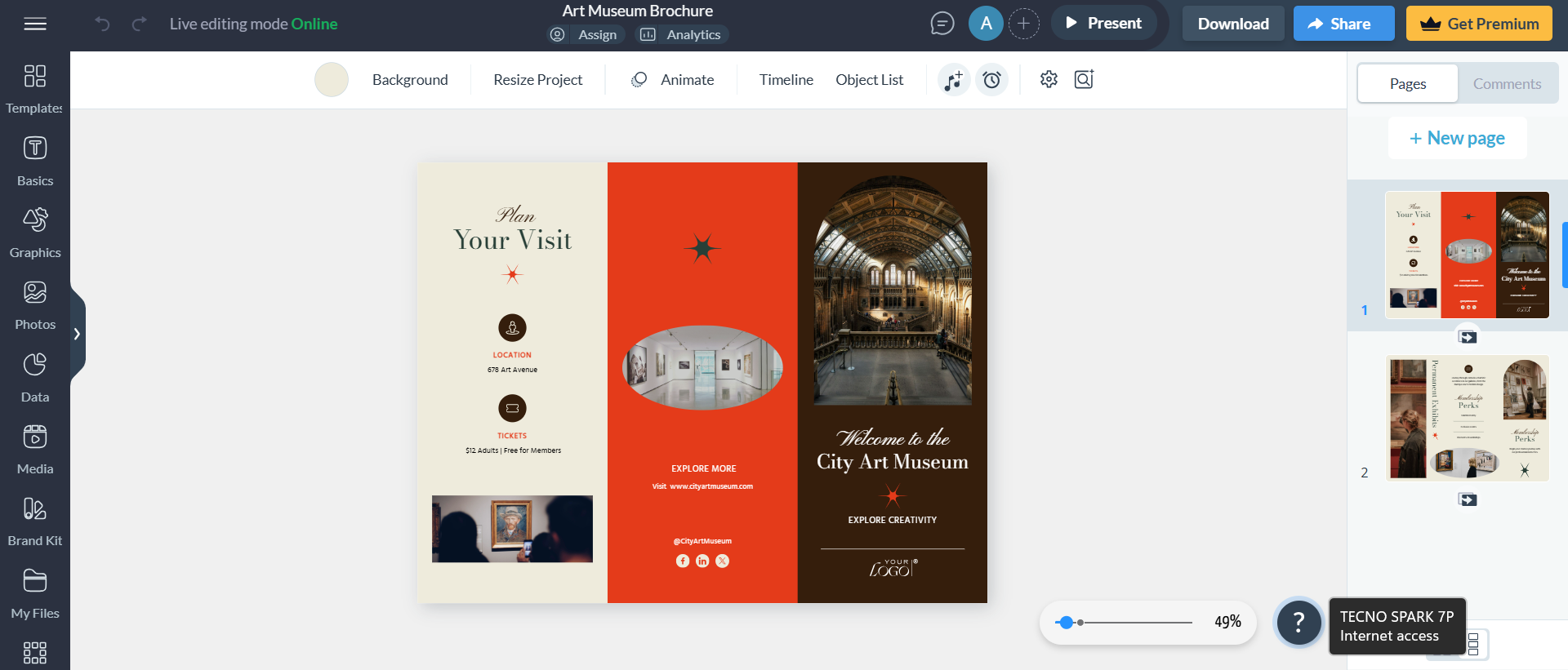The image size is (1568, 670).
Task: Open the help question mark button
Action: coord(1298,623)
